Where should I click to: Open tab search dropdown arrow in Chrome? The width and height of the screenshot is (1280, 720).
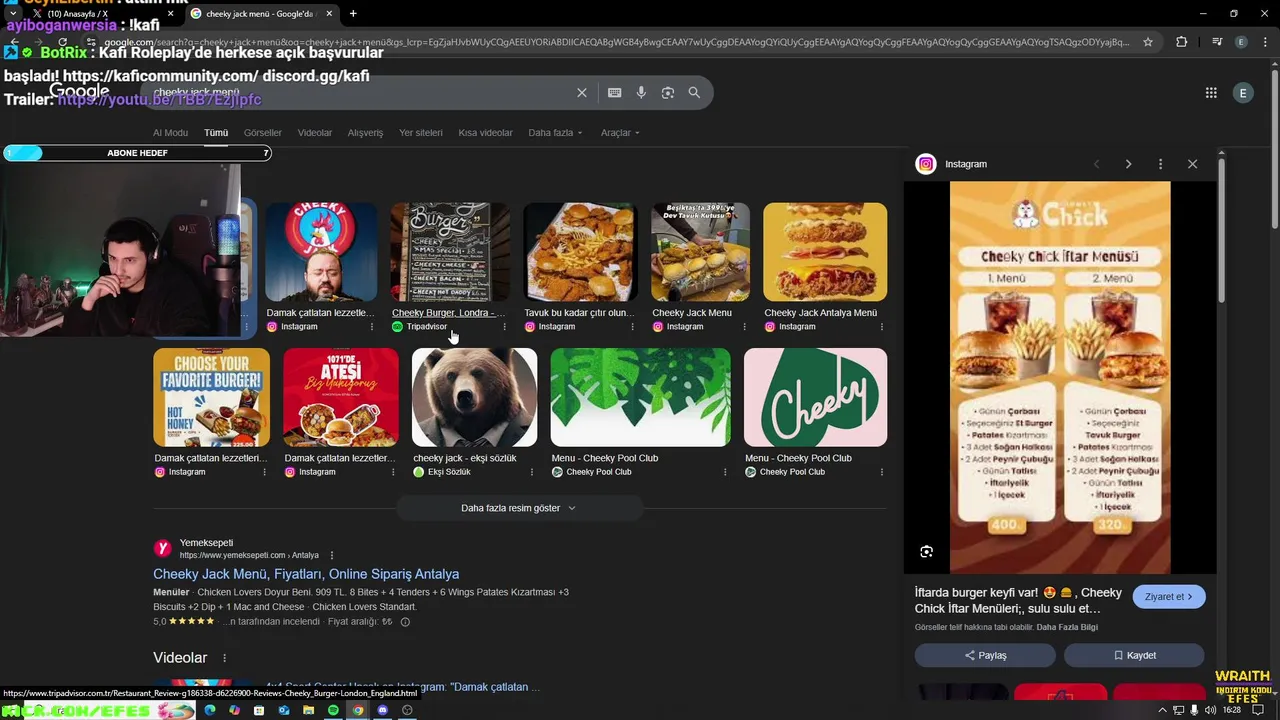12,14
